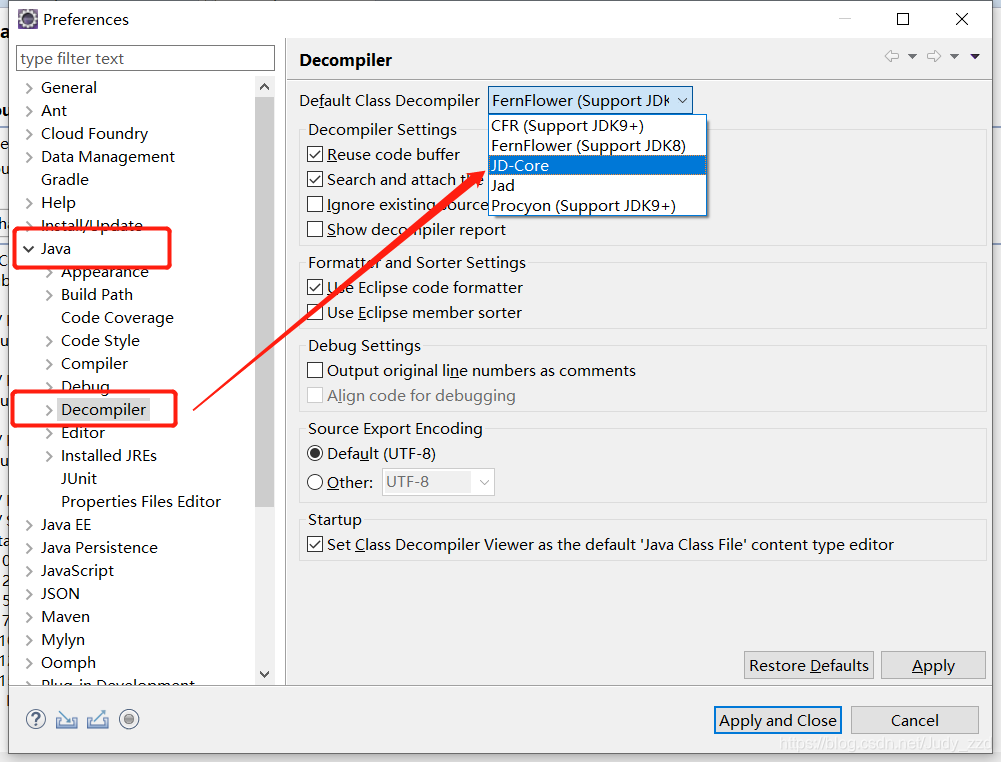This screenshot has width=1001, height=762.
Task: Choose JD-Core decompiler option
Action: point(598,165)
